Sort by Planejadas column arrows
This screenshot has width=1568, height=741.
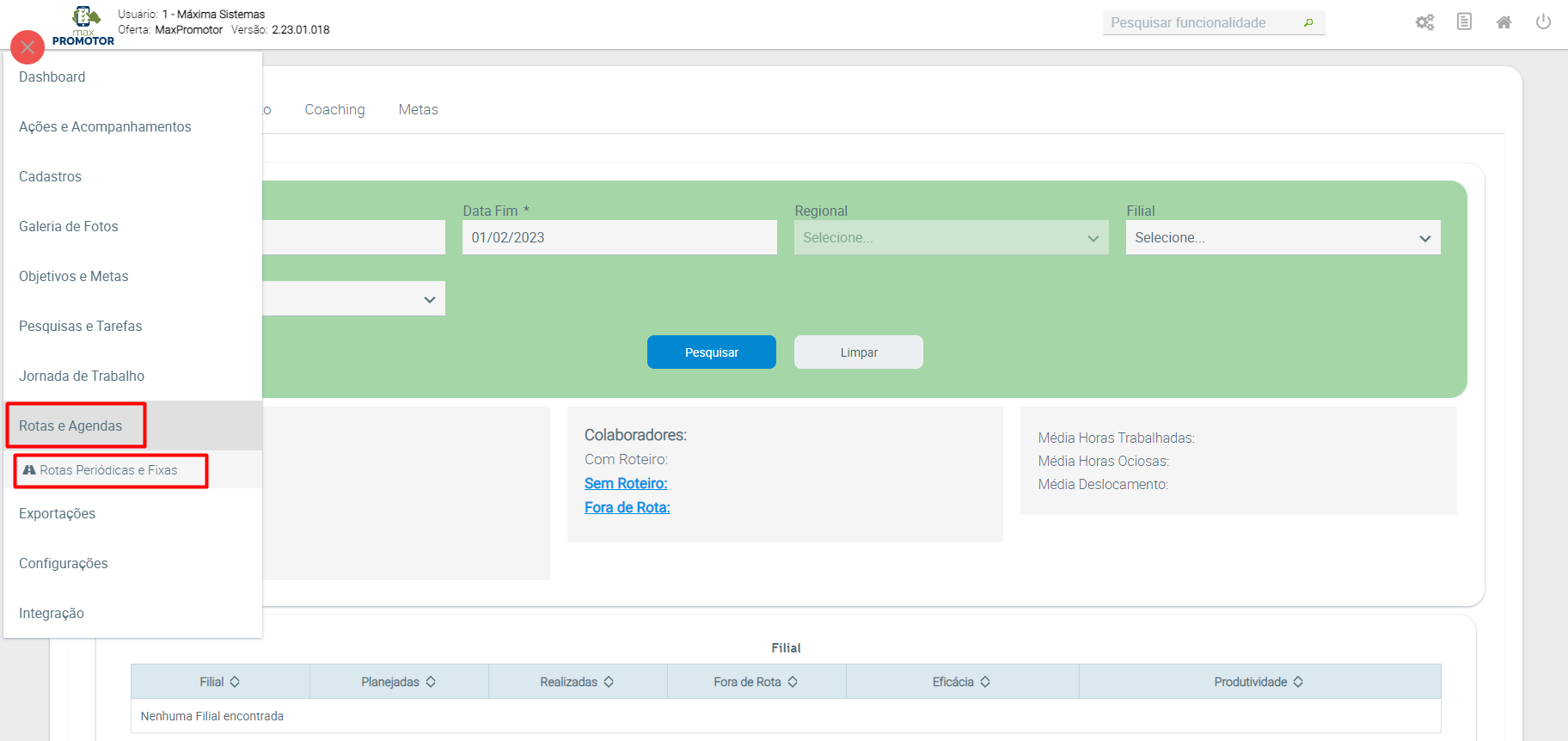click(431, 682)
